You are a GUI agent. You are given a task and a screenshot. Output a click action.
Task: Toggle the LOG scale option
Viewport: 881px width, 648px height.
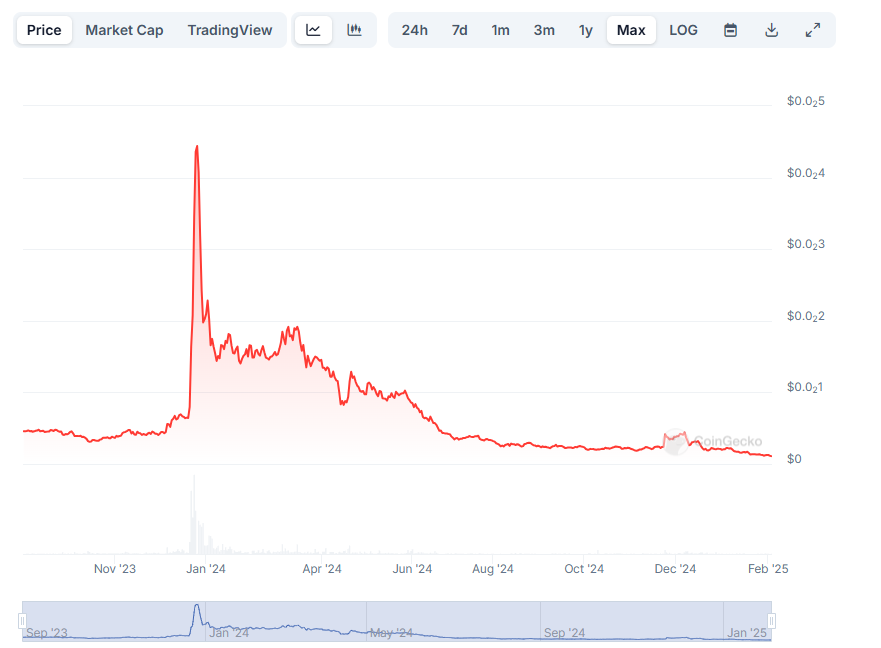[683, 30]
